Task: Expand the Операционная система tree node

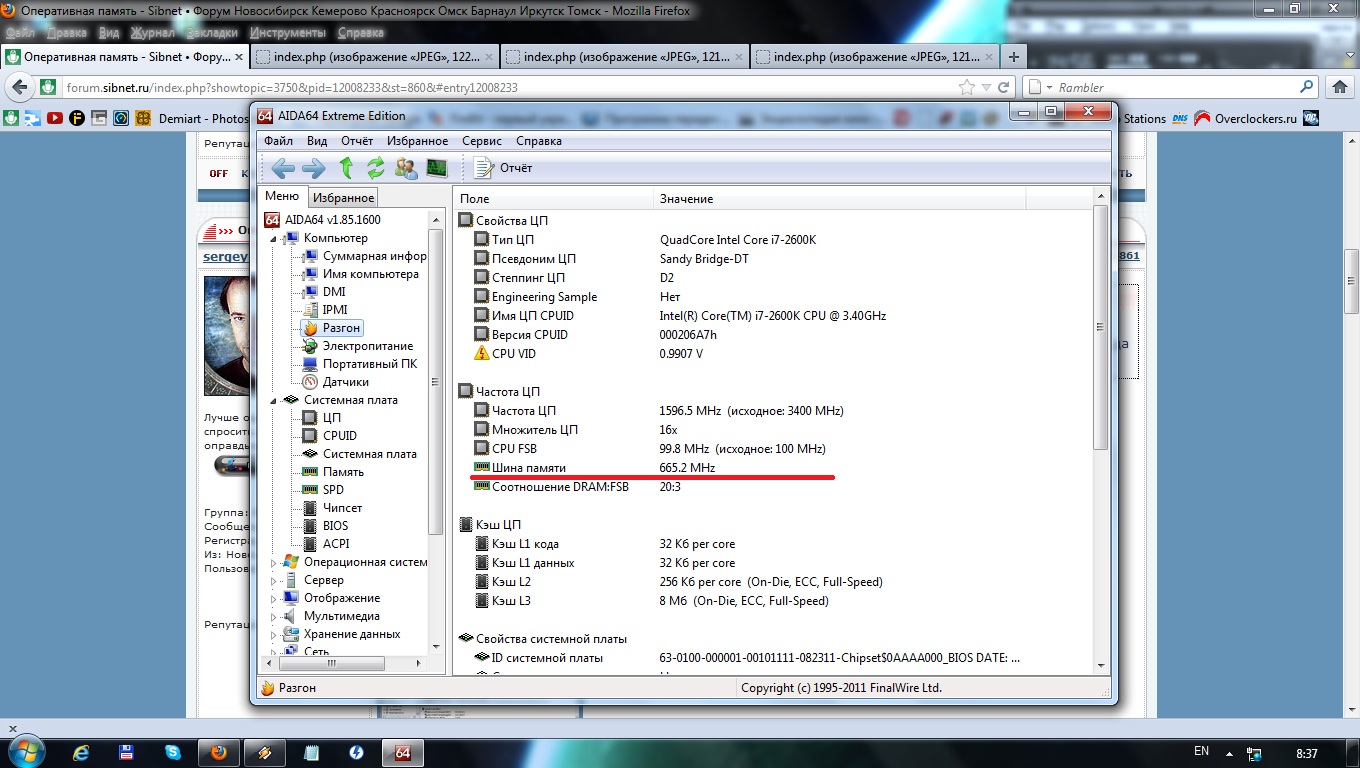Action: pos(274,562)
